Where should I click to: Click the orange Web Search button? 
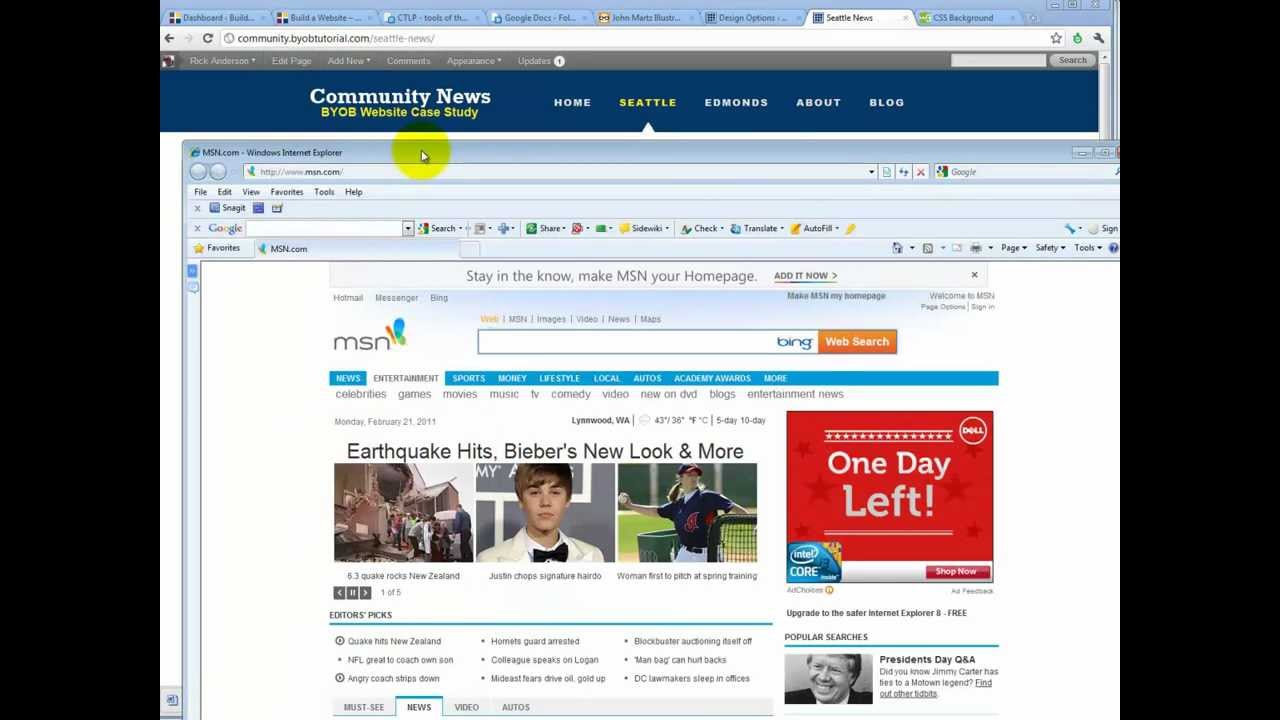(857, 342)
